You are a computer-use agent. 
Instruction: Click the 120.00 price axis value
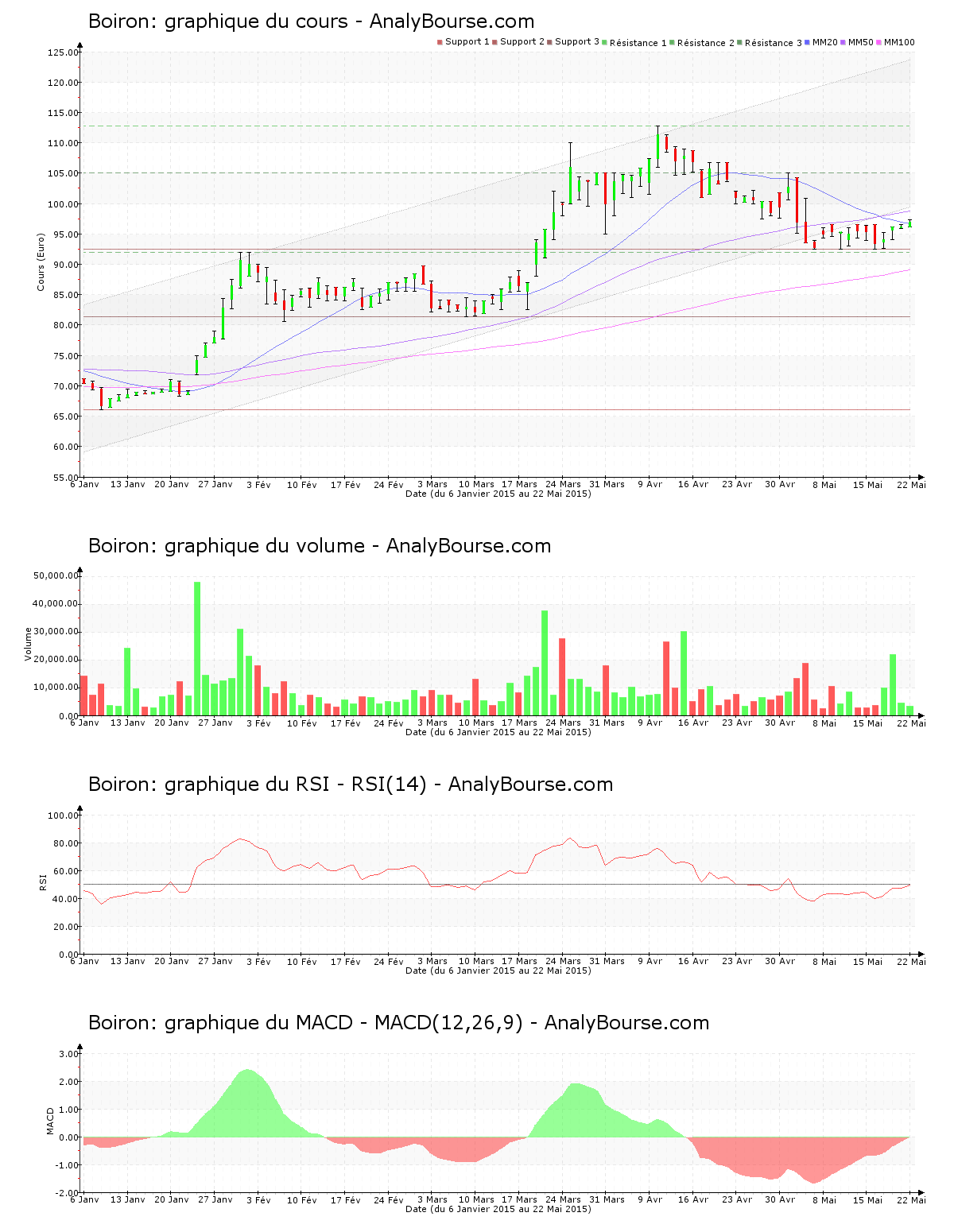tap(63, 83)
